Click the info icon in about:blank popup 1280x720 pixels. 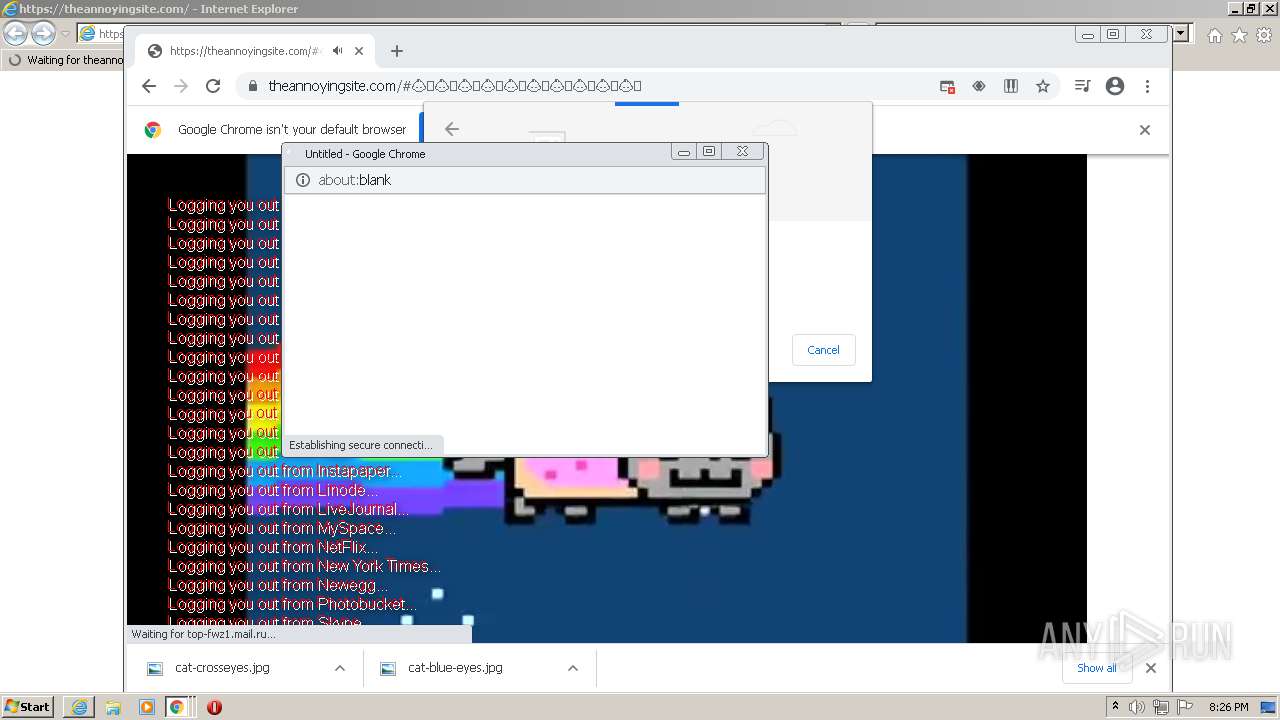coord(303,180)
